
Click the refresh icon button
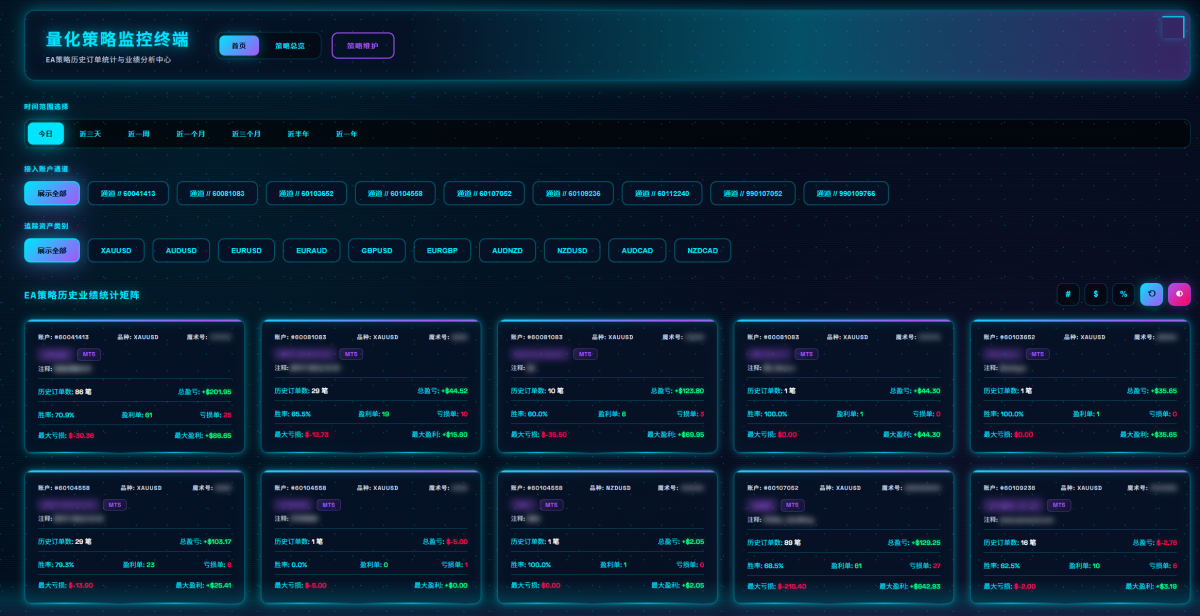[1152, 294]
